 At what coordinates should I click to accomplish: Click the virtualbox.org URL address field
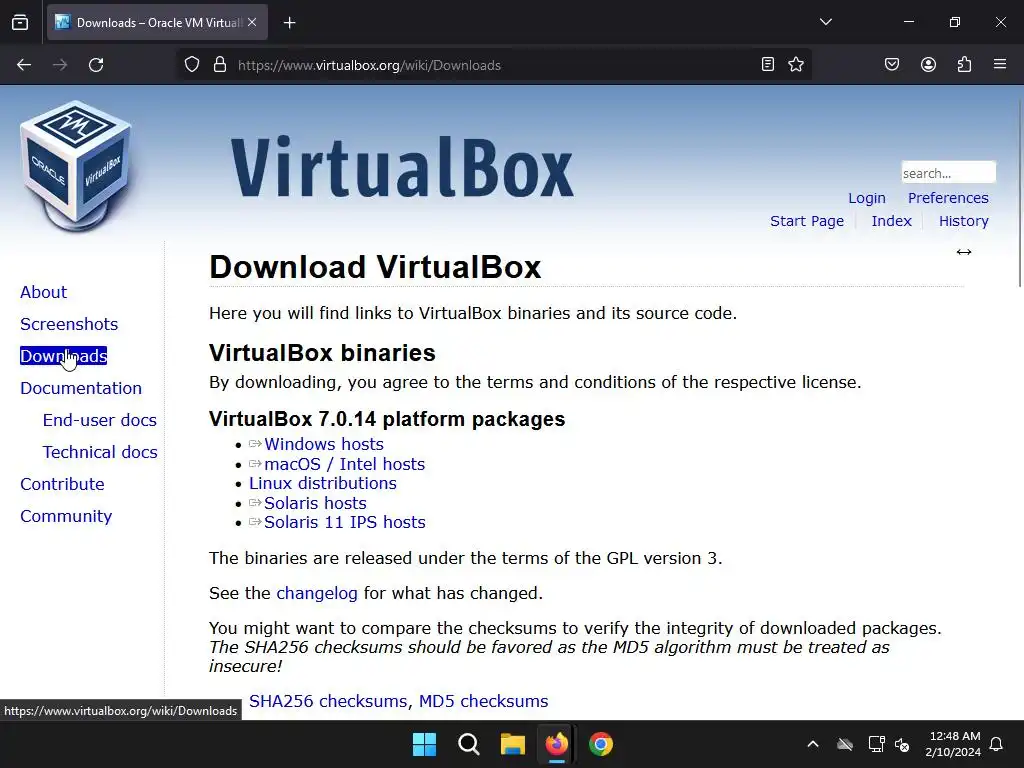(x=493, y=65)
